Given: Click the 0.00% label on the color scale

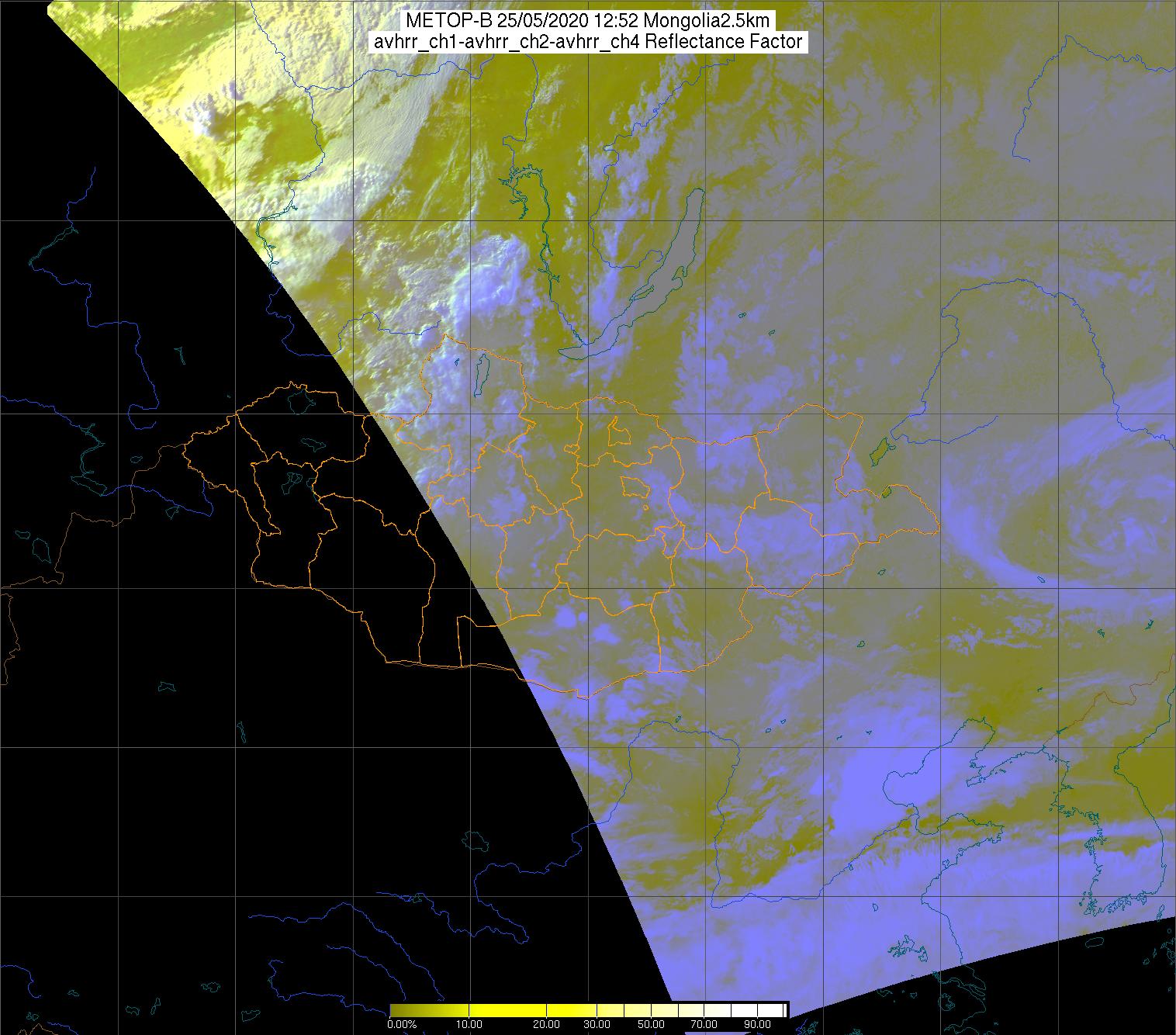Looking at the screenshot, I should [402, 1024].
